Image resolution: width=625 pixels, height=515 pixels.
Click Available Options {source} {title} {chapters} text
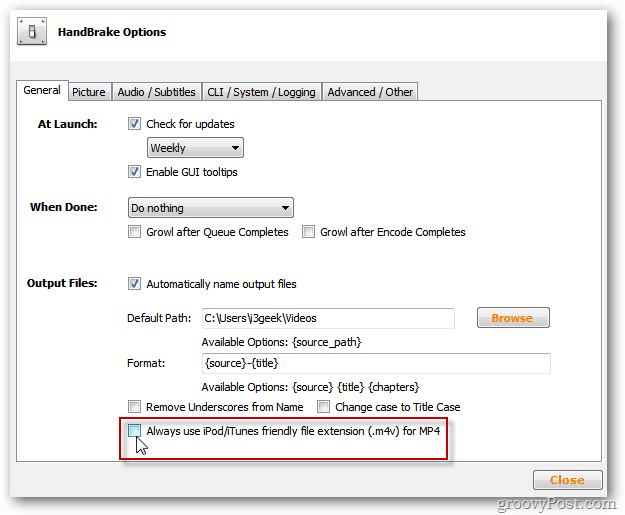pos(310,387)
